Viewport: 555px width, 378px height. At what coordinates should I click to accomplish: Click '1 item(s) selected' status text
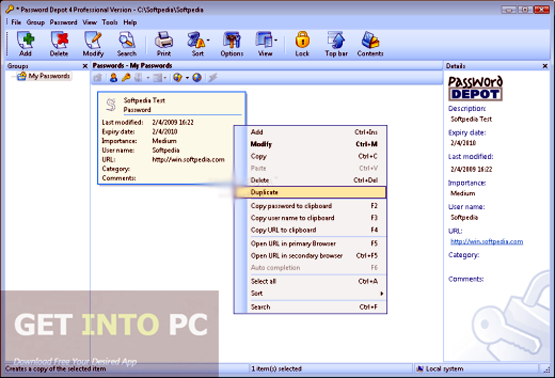pyautogui.click(x=276, y=369)
